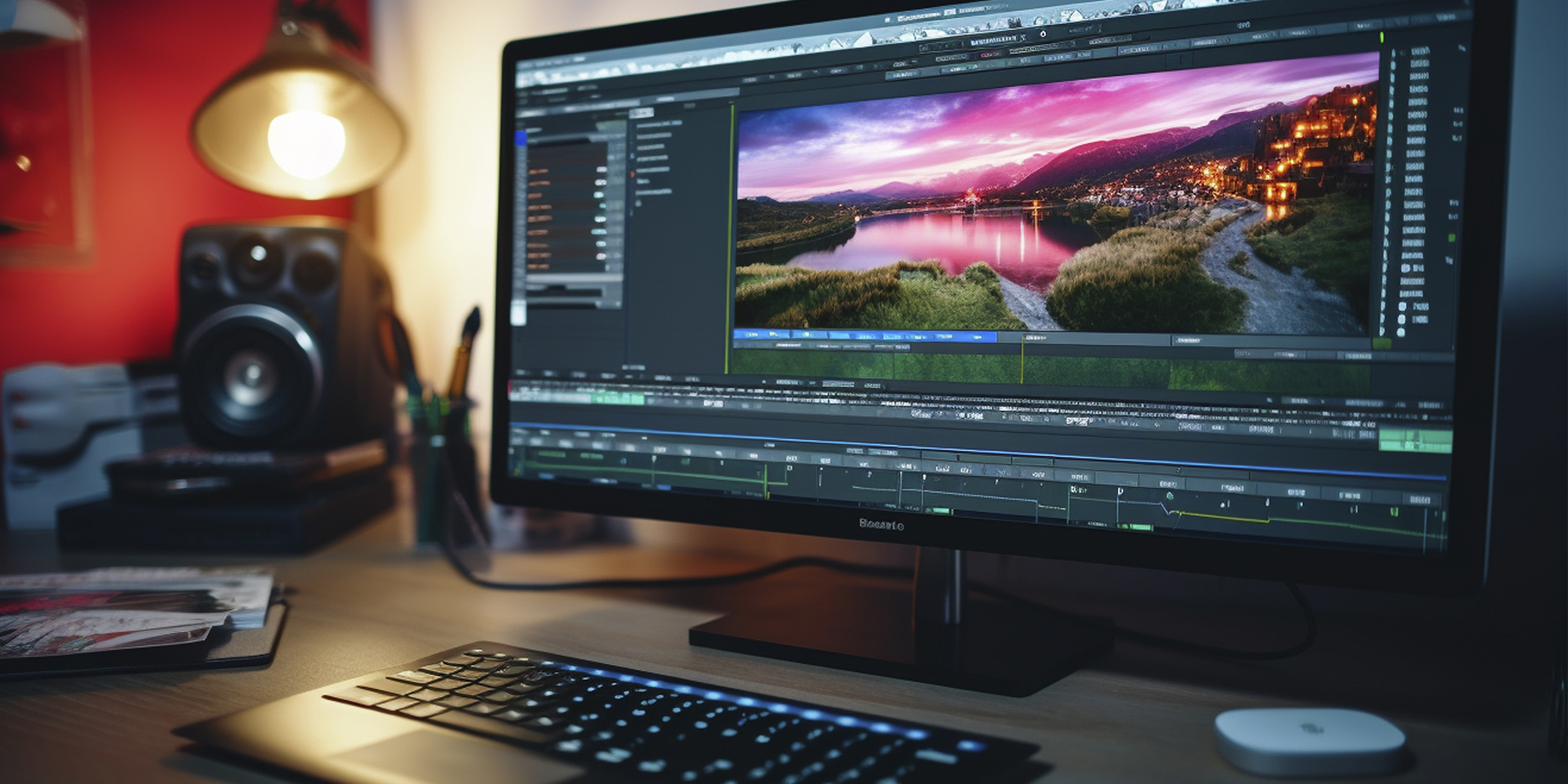The width and height of the screenshot is (1568, 784).
Task: Click the sunset lake video preview
Action: click(x=1056, y=196)
